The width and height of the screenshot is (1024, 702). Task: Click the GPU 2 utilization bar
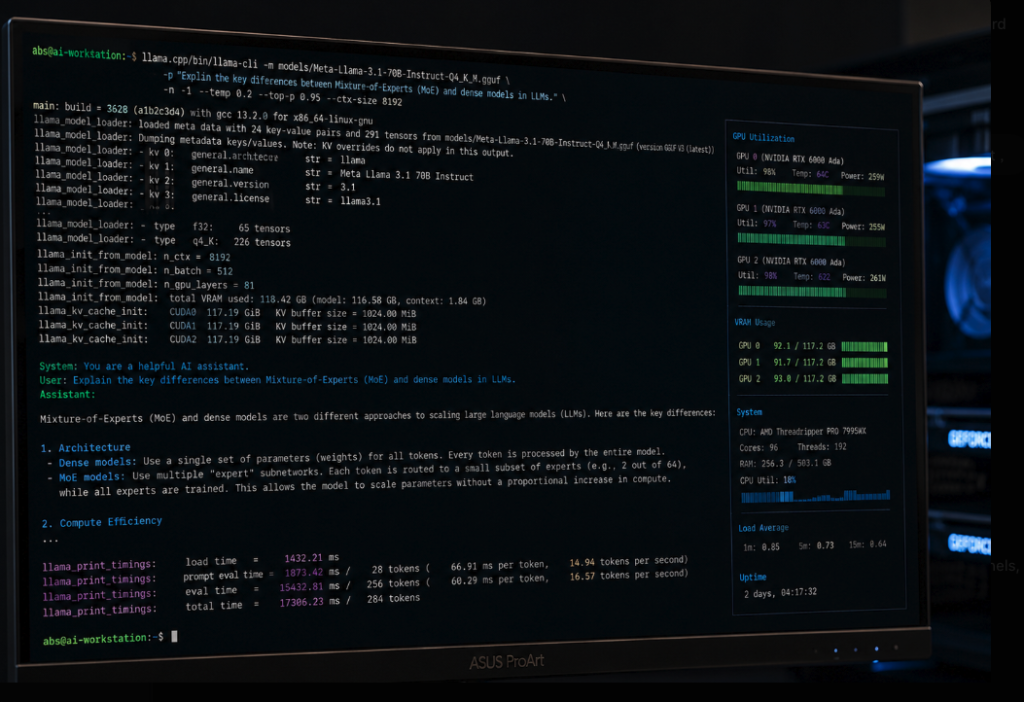812,292
